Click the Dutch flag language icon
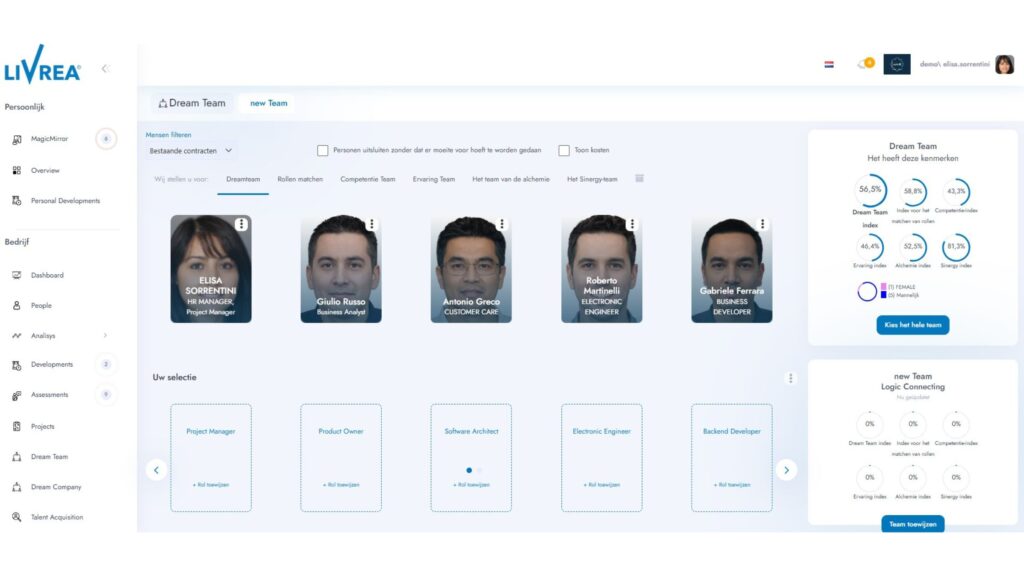The height and width of the screenshot is (576, 1024). [829, 64]
